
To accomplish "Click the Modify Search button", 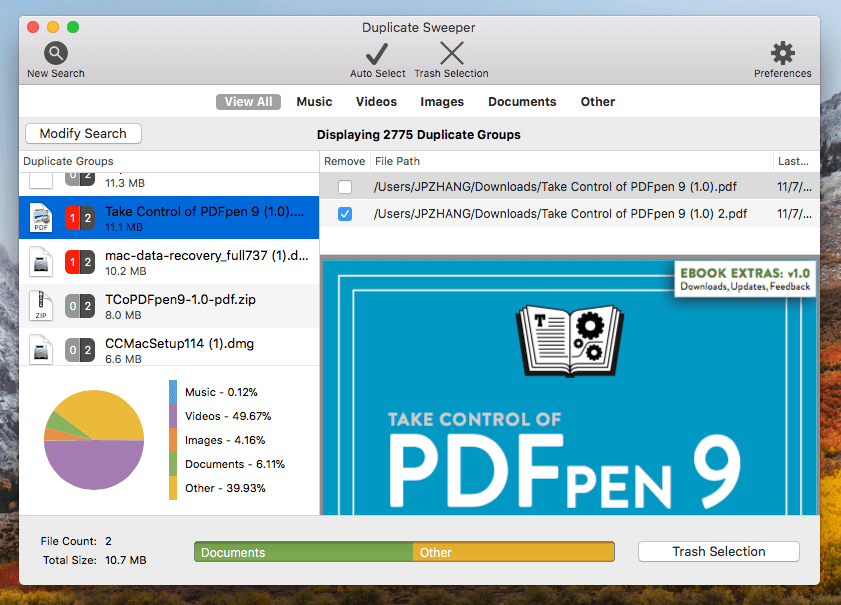I will point(83,134).
